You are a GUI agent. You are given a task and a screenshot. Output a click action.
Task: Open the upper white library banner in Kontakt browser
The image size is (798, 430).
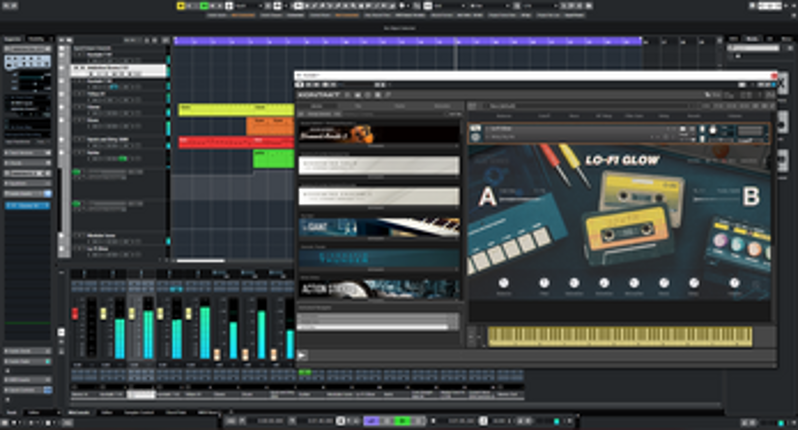coord(379,165)
